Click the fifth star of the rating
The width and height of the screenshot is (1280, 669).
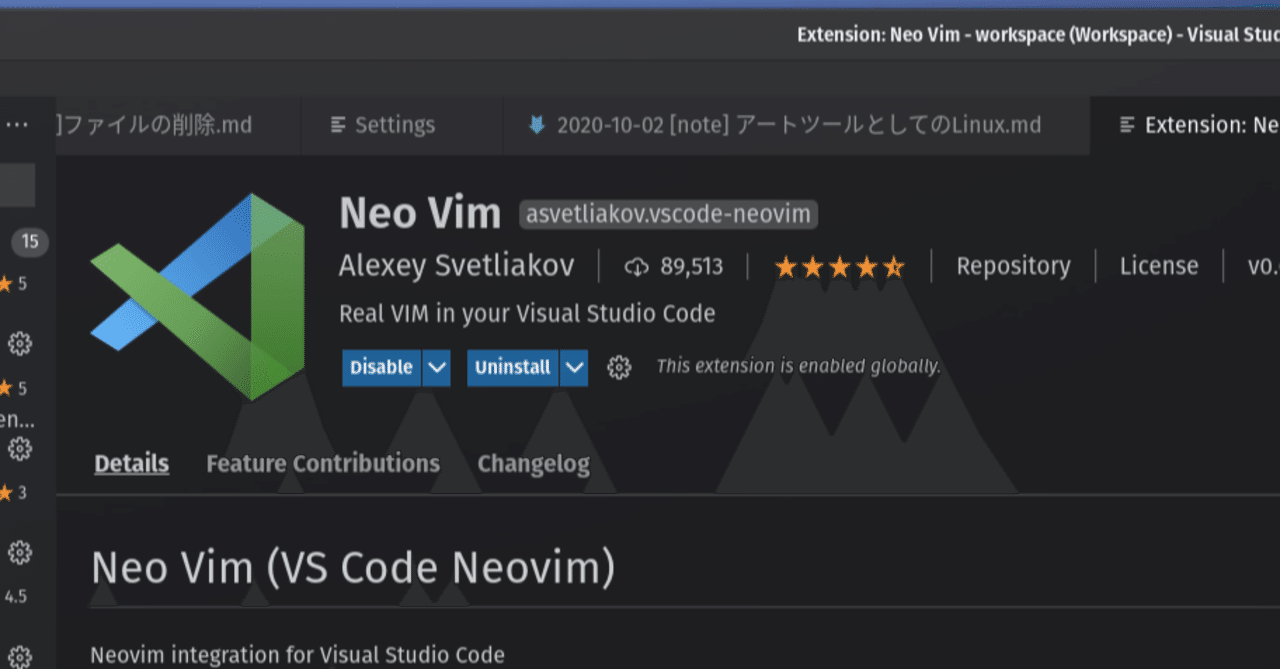click(x=893, y=266)
